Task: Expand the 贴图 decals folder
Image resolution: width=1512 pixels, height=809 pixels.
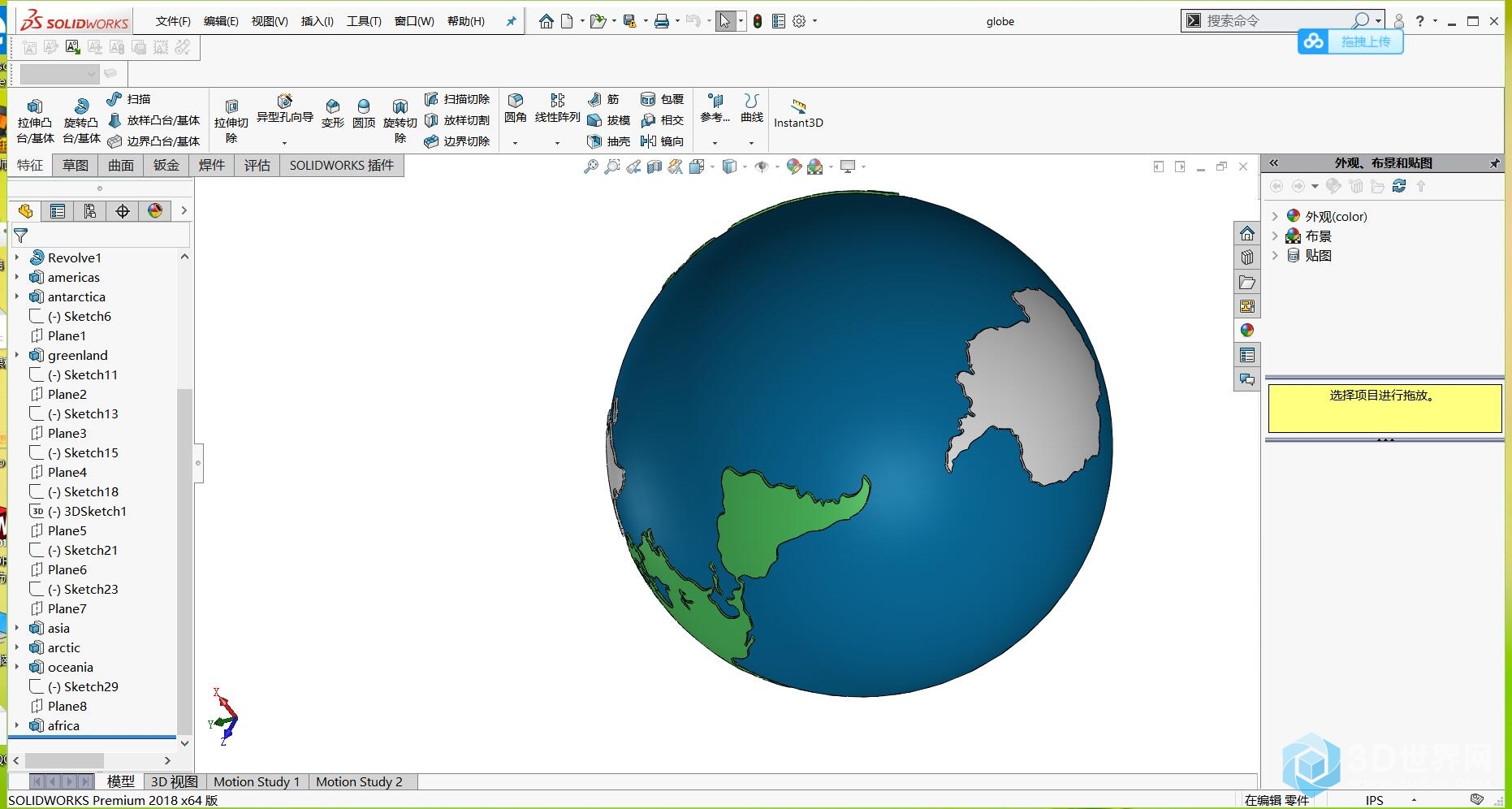Action: point(1275,255)
